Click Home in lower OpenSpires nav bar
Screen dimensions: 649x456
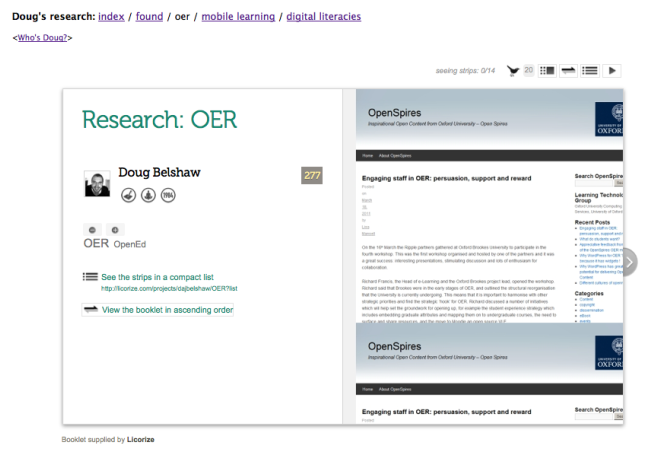tap(368, 389)
